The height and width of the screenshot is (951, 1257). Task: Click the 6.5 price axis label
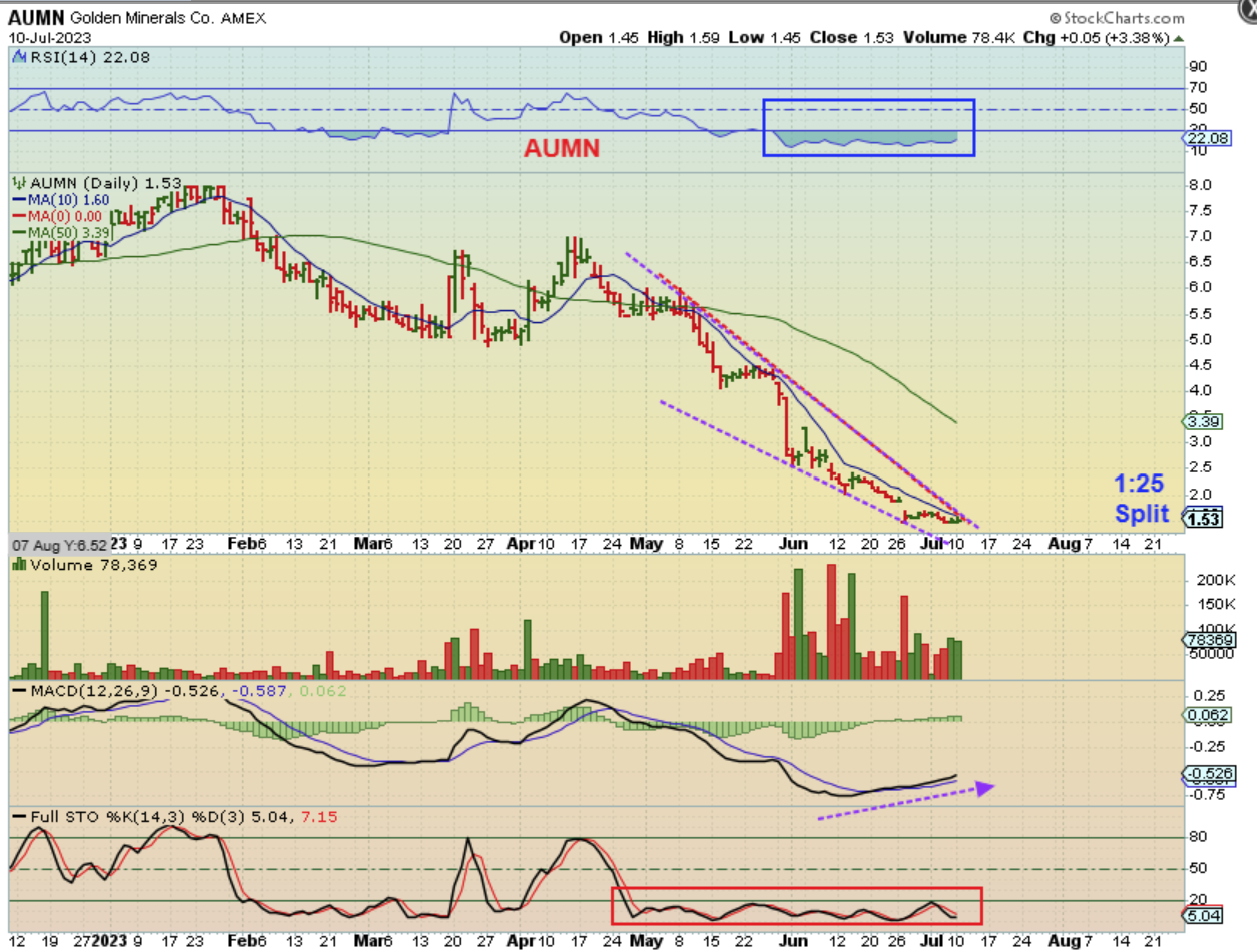[x=1201, y=261]
